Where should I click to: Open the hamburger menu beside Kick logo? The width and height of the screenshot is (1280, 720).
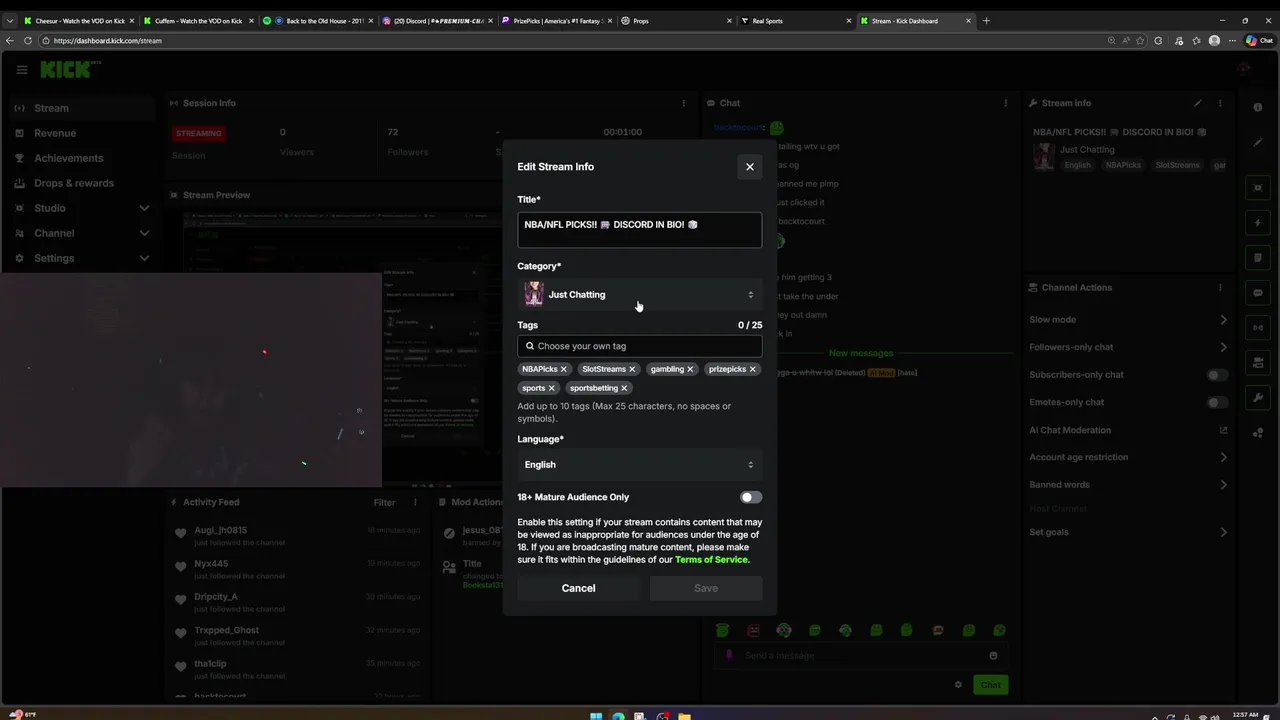click(22, 70)
